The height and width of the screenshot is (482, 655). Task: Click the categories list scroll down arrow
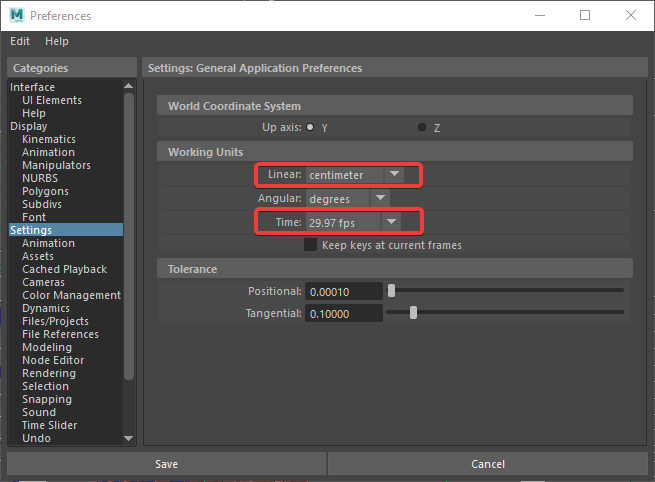pos(129,438)
